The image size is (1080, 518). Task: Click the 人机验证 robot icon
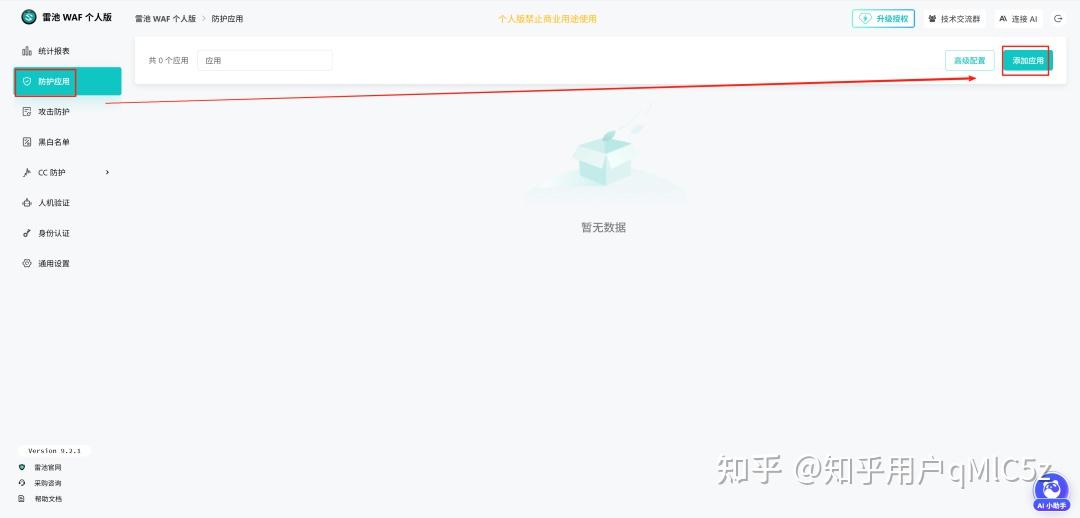tap(27, 203)
